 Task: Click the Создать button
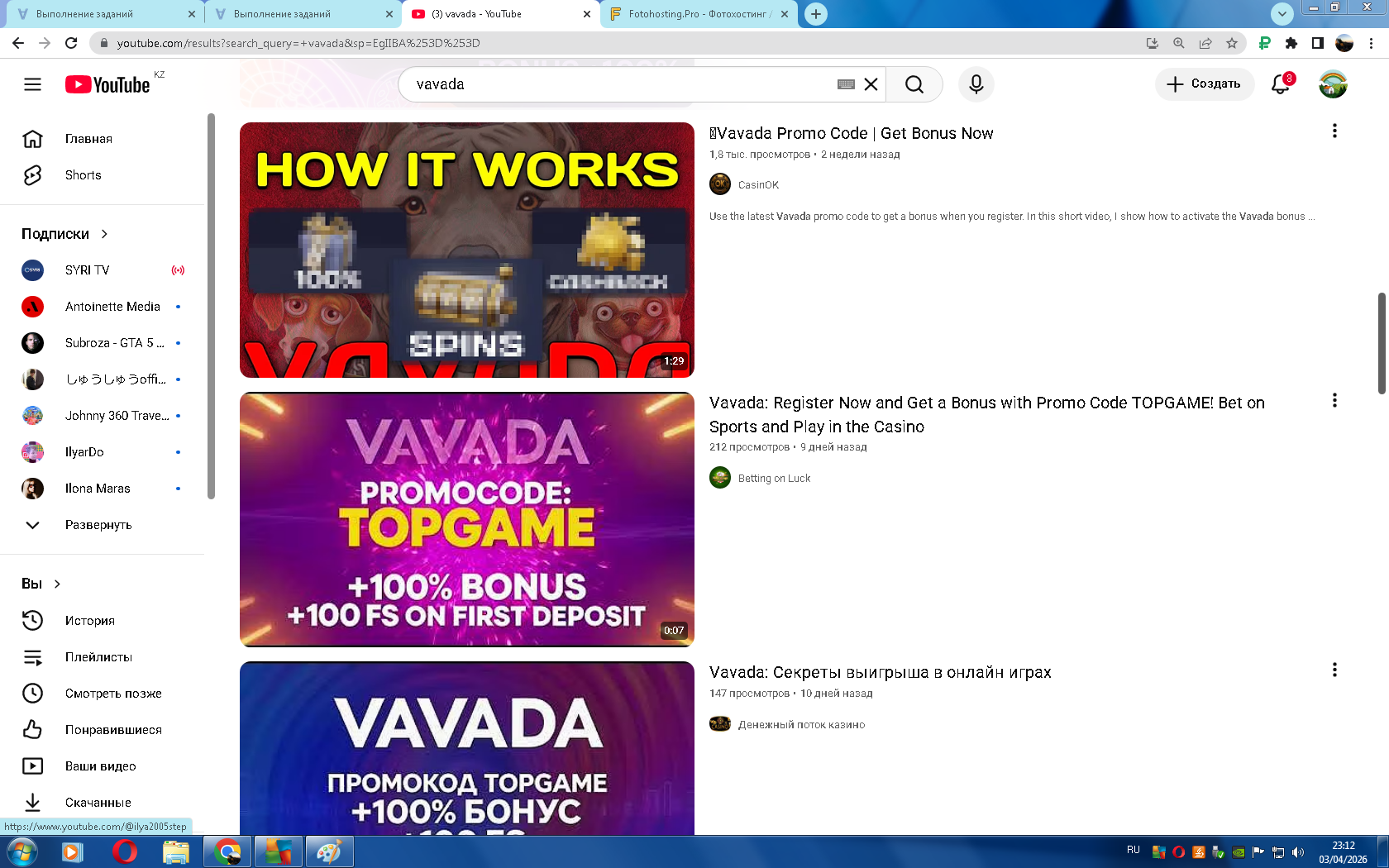(x=1204, y=84)
